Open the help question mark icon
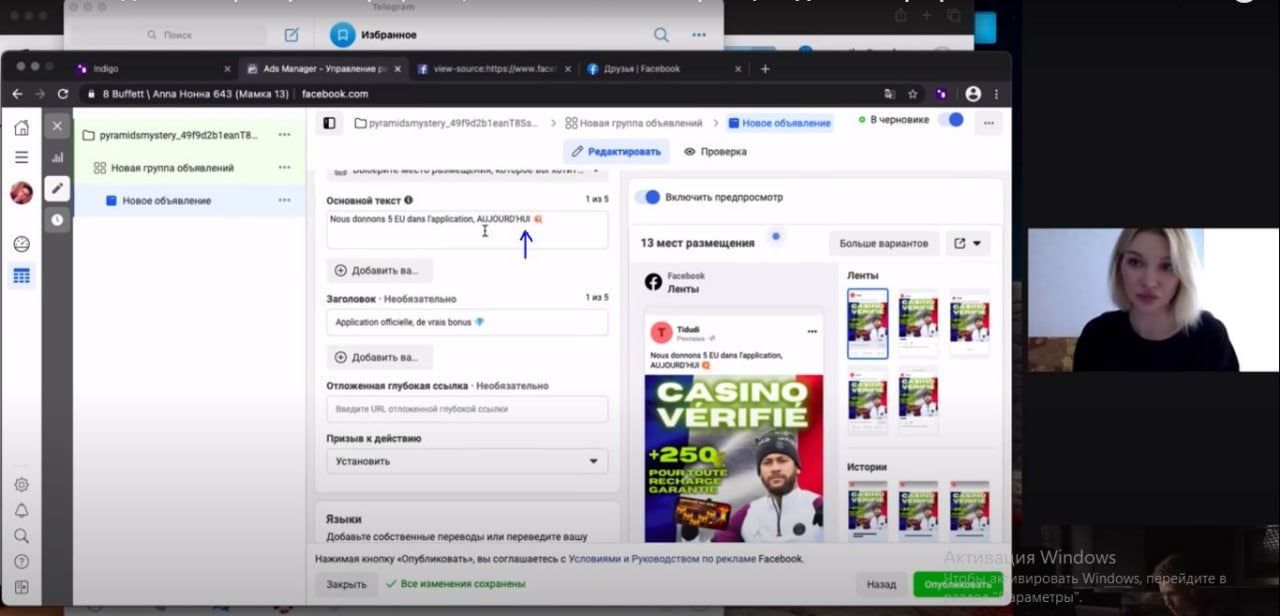The image size is (1280, 616). [21, 562]
